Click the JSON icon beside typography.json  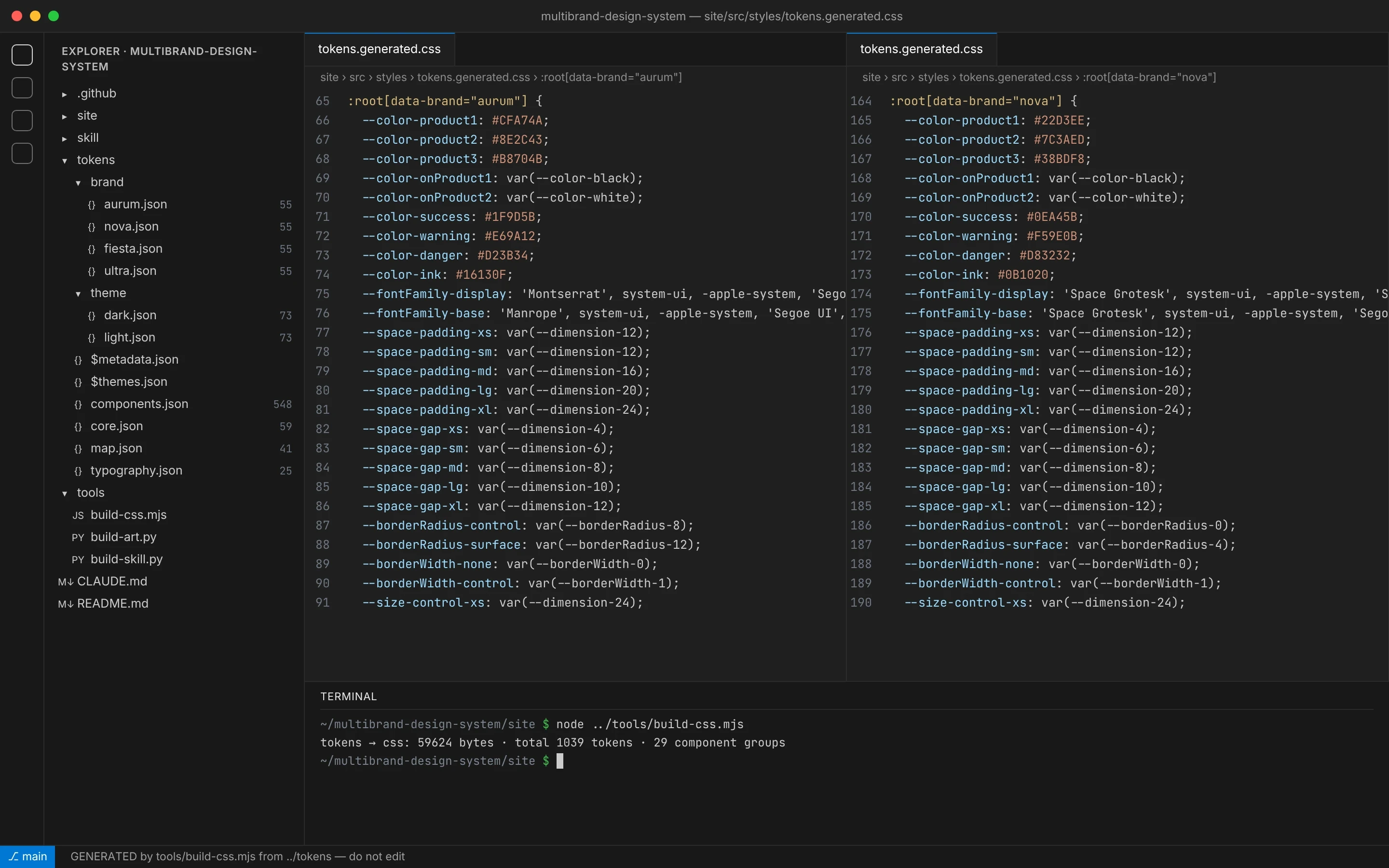click(78, 471)
